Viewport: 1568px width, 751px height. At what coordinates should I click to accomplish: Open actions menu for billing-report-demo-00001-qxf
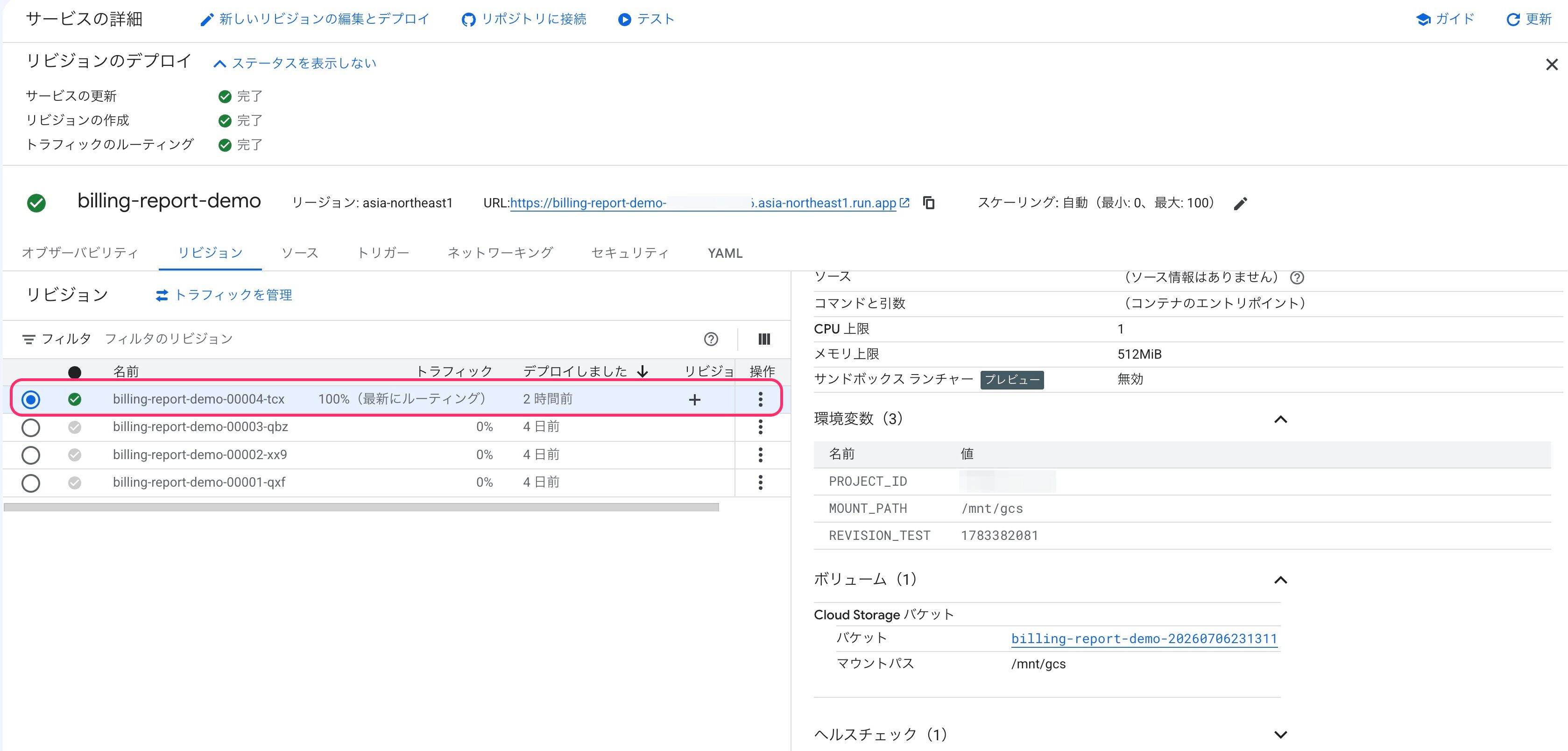760,482
